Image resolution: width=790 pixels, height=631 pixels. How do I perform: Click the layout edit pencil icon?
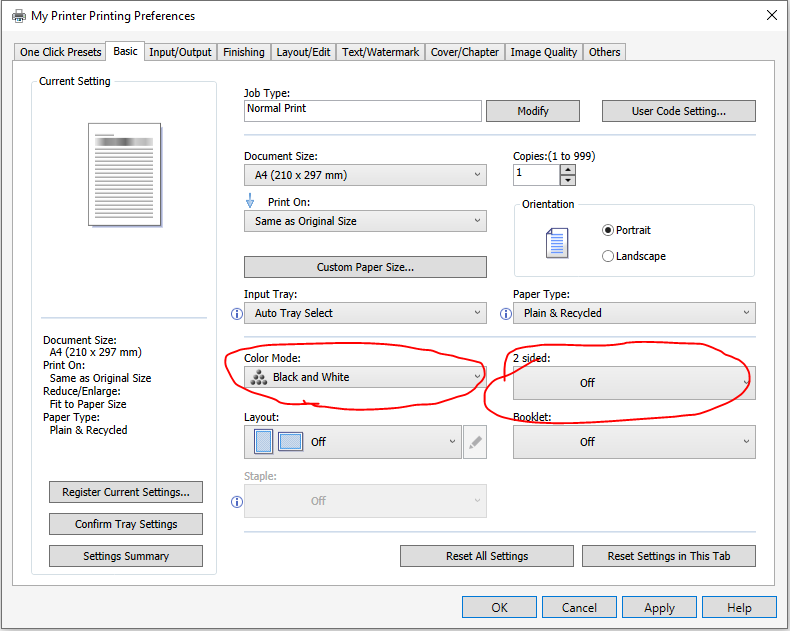pyautogui.click(x=475, y=442)
